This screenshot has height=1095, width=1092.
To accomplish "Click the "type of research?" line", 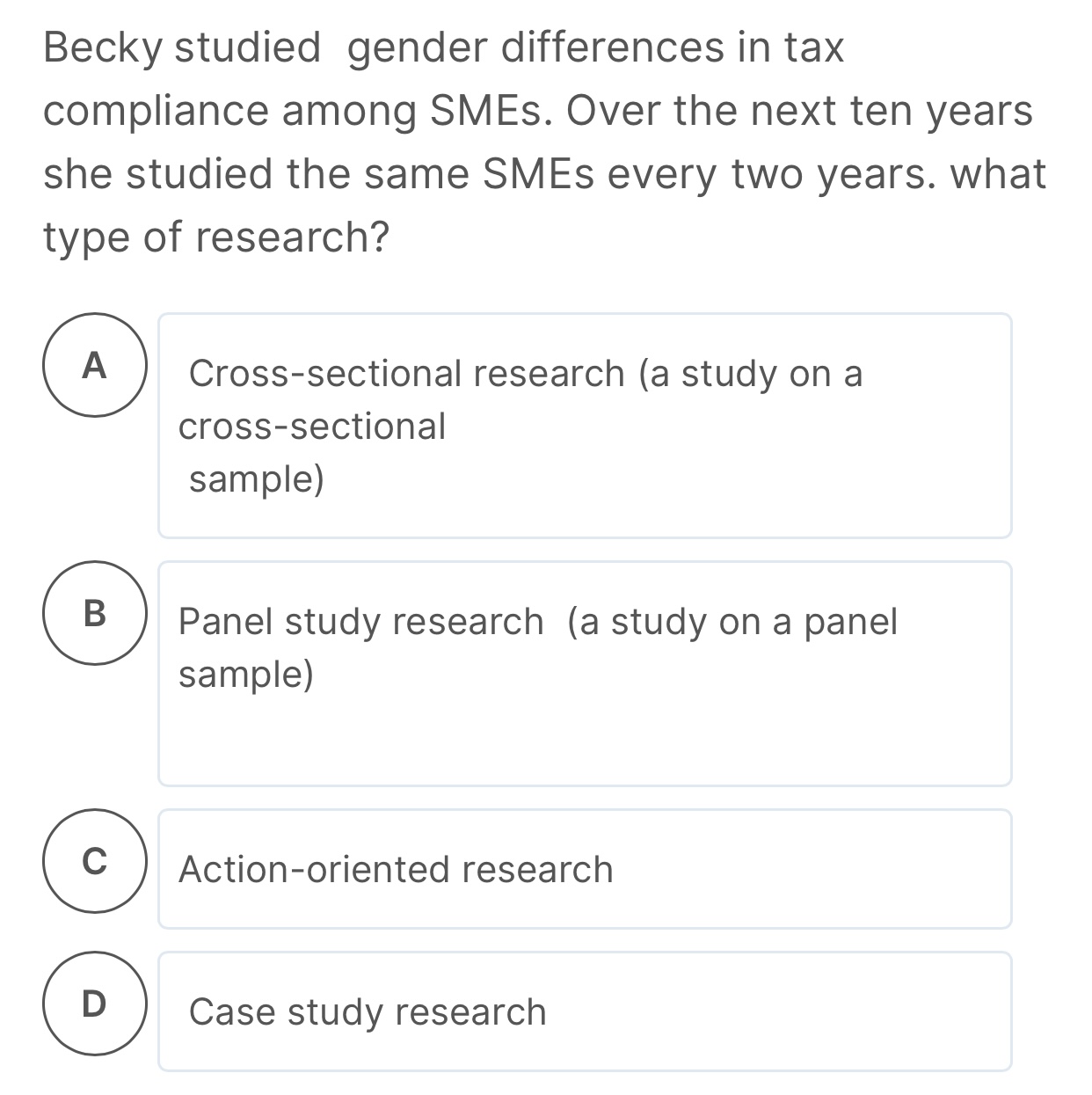I will (216, 237).
